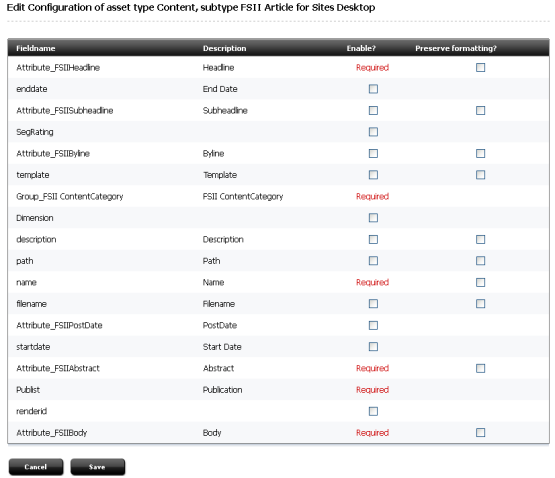The width and height of the screenshot is (555, 478).
Task: Check Preserve formatting for path row
Action: coord(480,261)
